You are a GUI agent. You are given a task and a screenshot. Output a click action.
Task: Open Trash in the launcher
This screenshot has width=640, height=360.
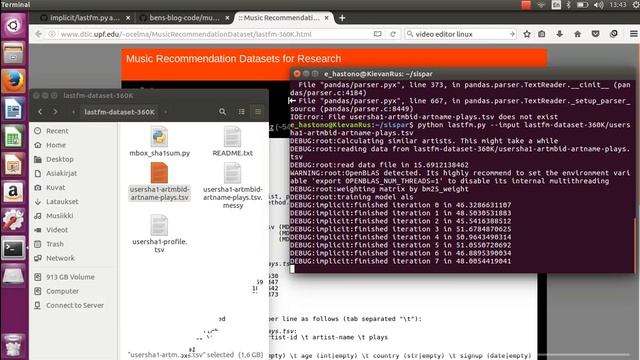coord(13,345)
